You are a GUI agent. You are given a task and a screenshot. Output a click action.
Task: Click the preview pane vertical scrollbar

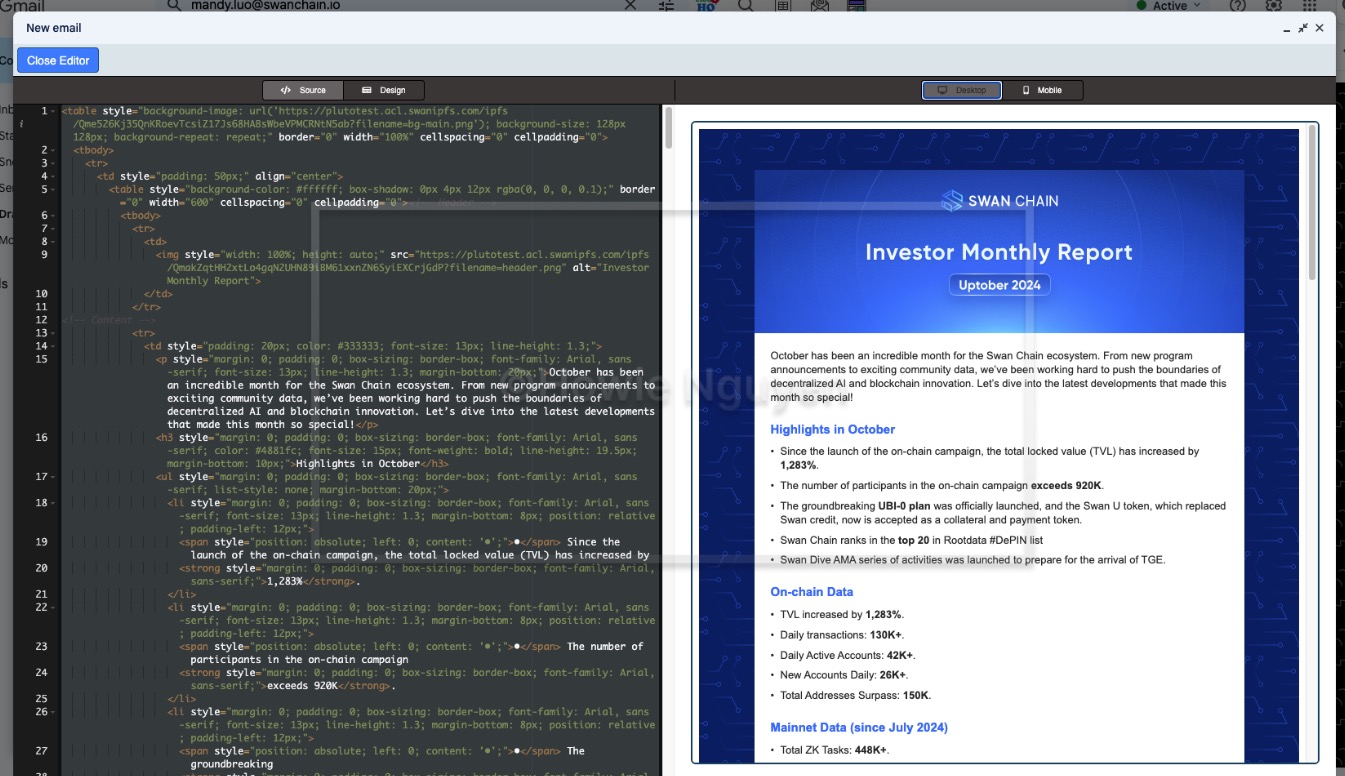pyautogui.click(x=1311, y=200)
